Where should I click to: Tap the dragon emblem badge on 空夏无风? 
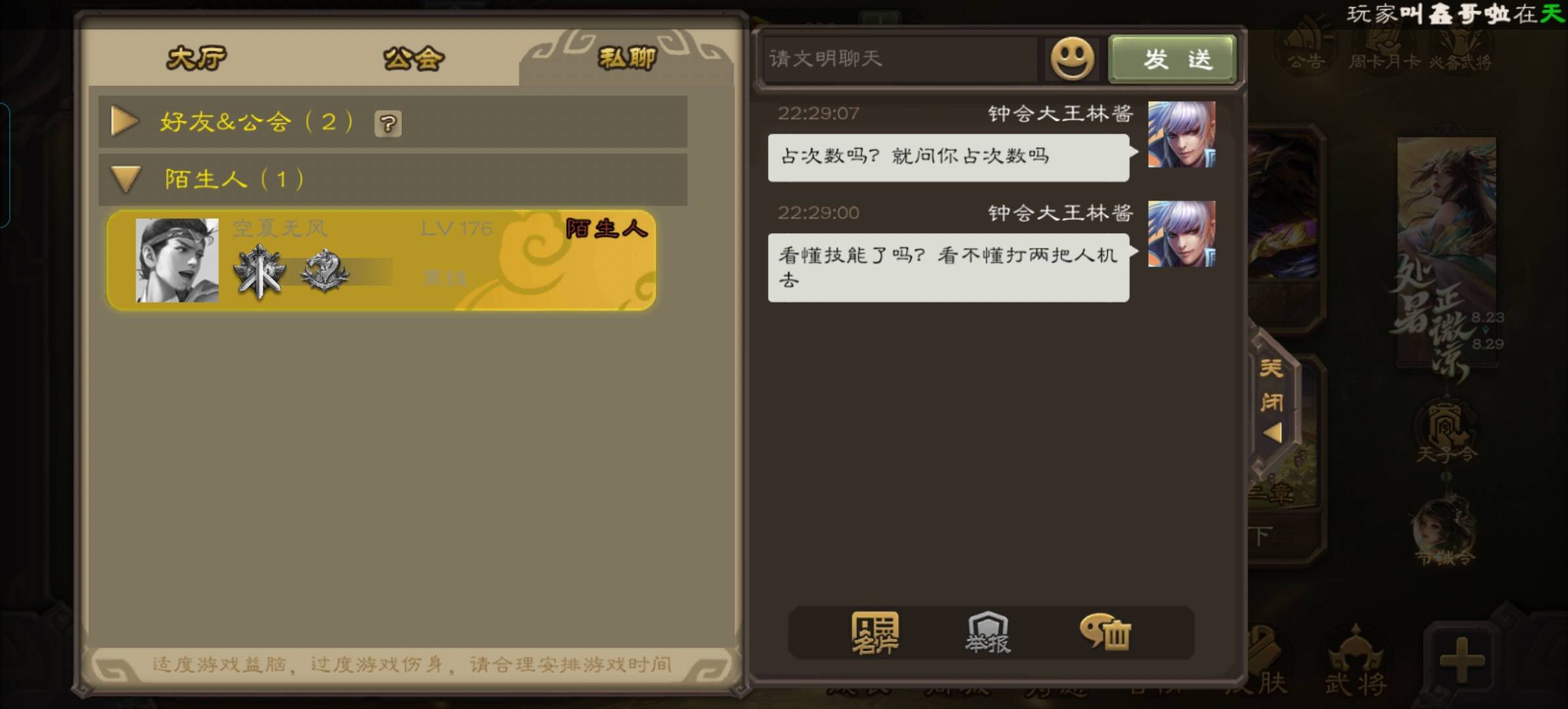[x=324, y=270]
